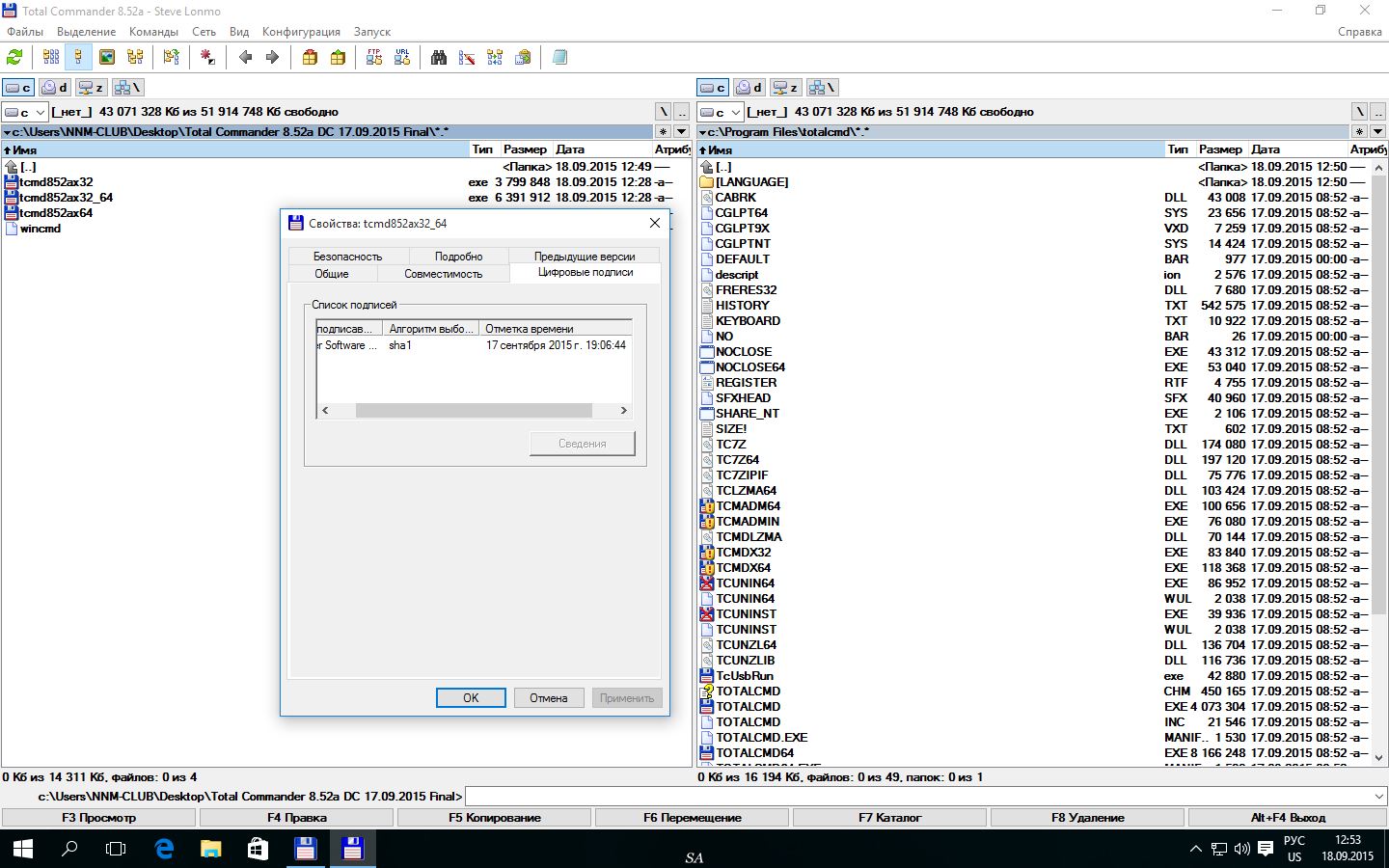Open synchronize directories tool
The width and height of the screenshot is (1389, 868).
pyautogui.click(x=495, y=58)
